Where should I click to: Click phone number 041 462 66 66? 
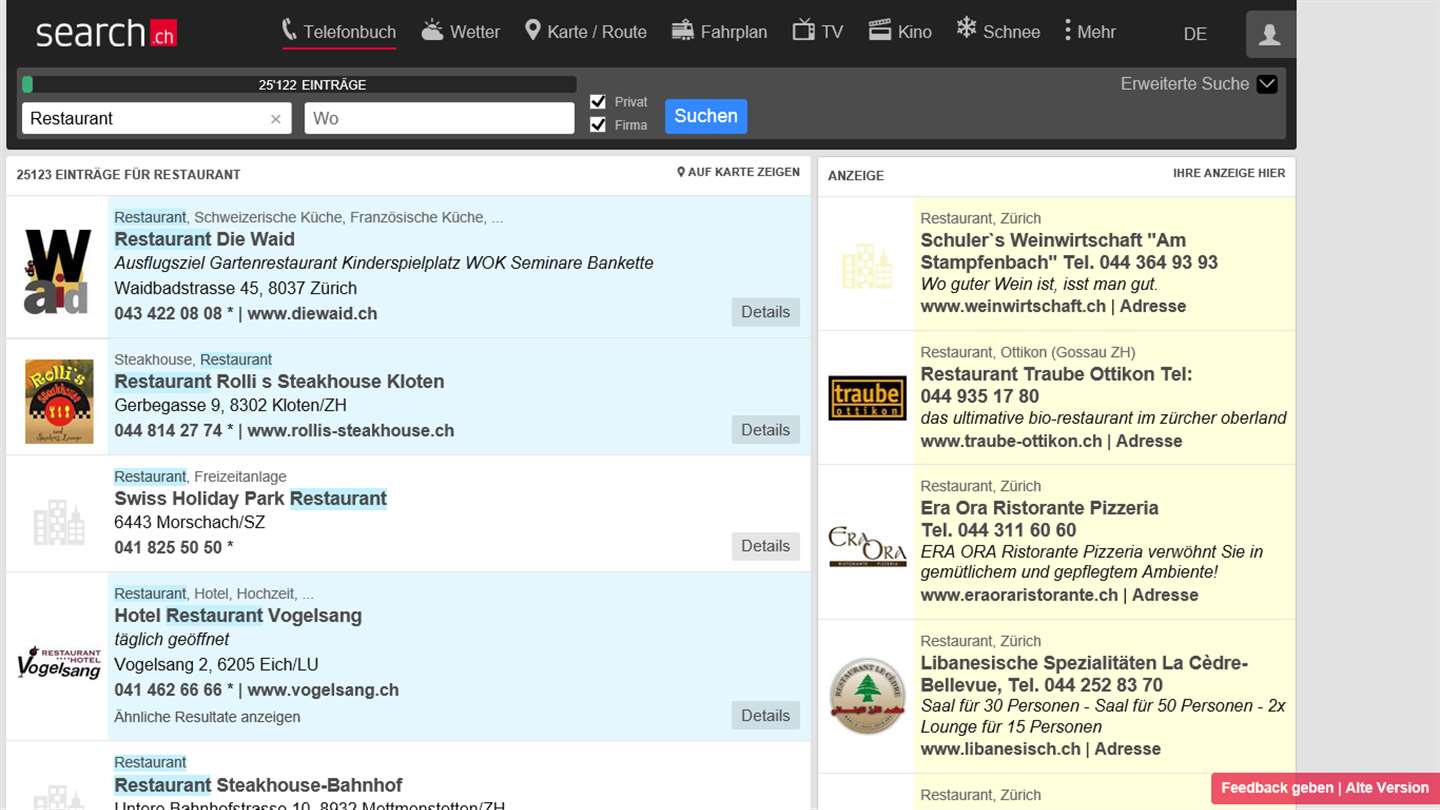tap(168, 690)
